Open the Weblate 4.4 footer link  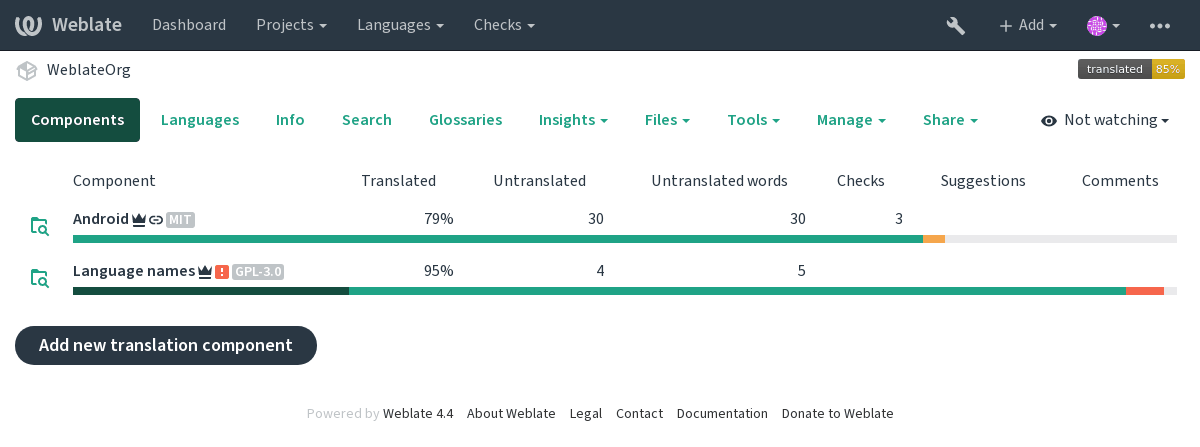pos(418,413)
